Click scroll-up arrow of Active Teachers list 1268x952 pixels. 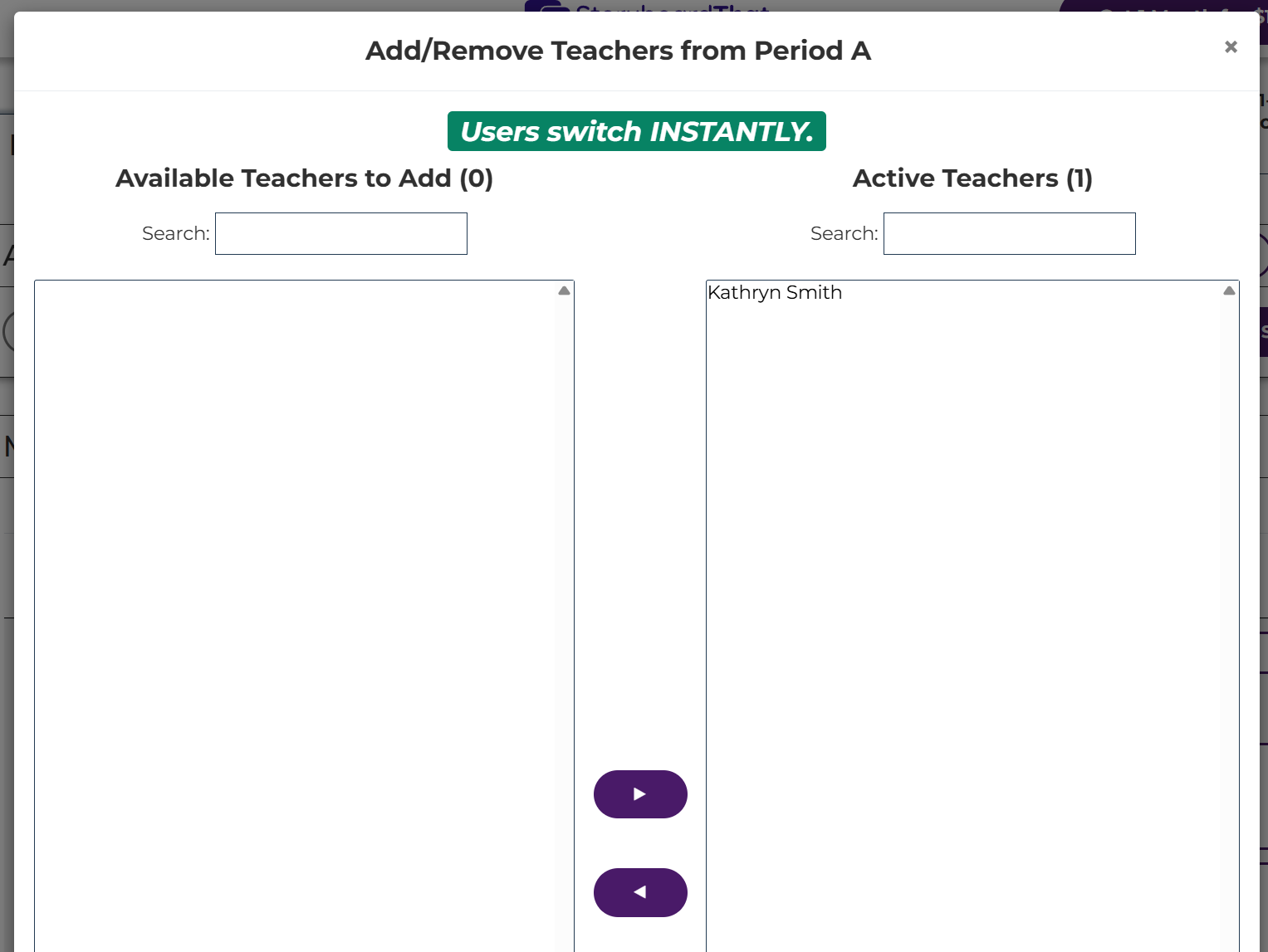tap(1229, 291)
